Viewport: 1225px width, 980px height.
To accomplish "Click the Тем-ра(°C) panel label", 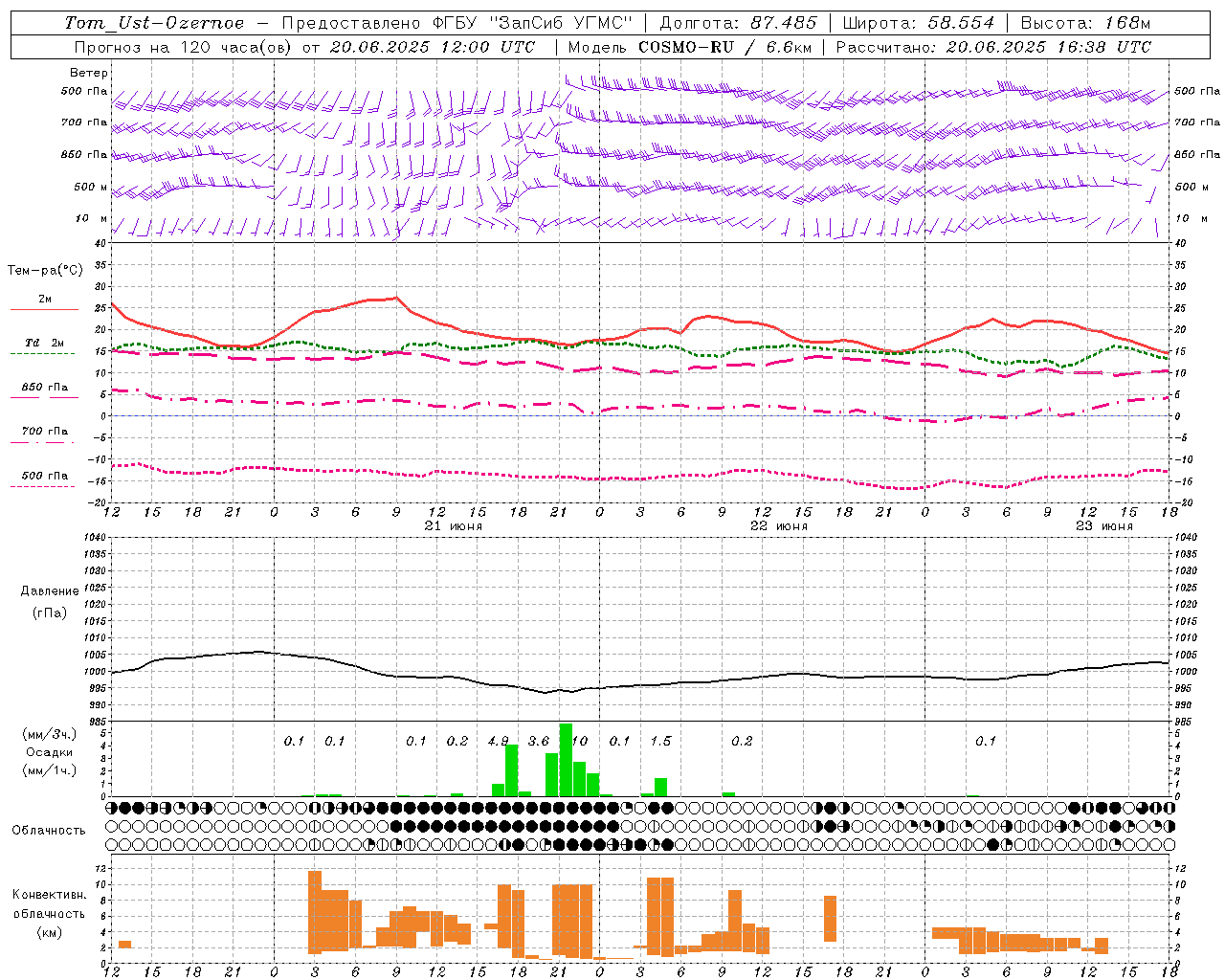I will pyautogui.click(x=45, y=271).
